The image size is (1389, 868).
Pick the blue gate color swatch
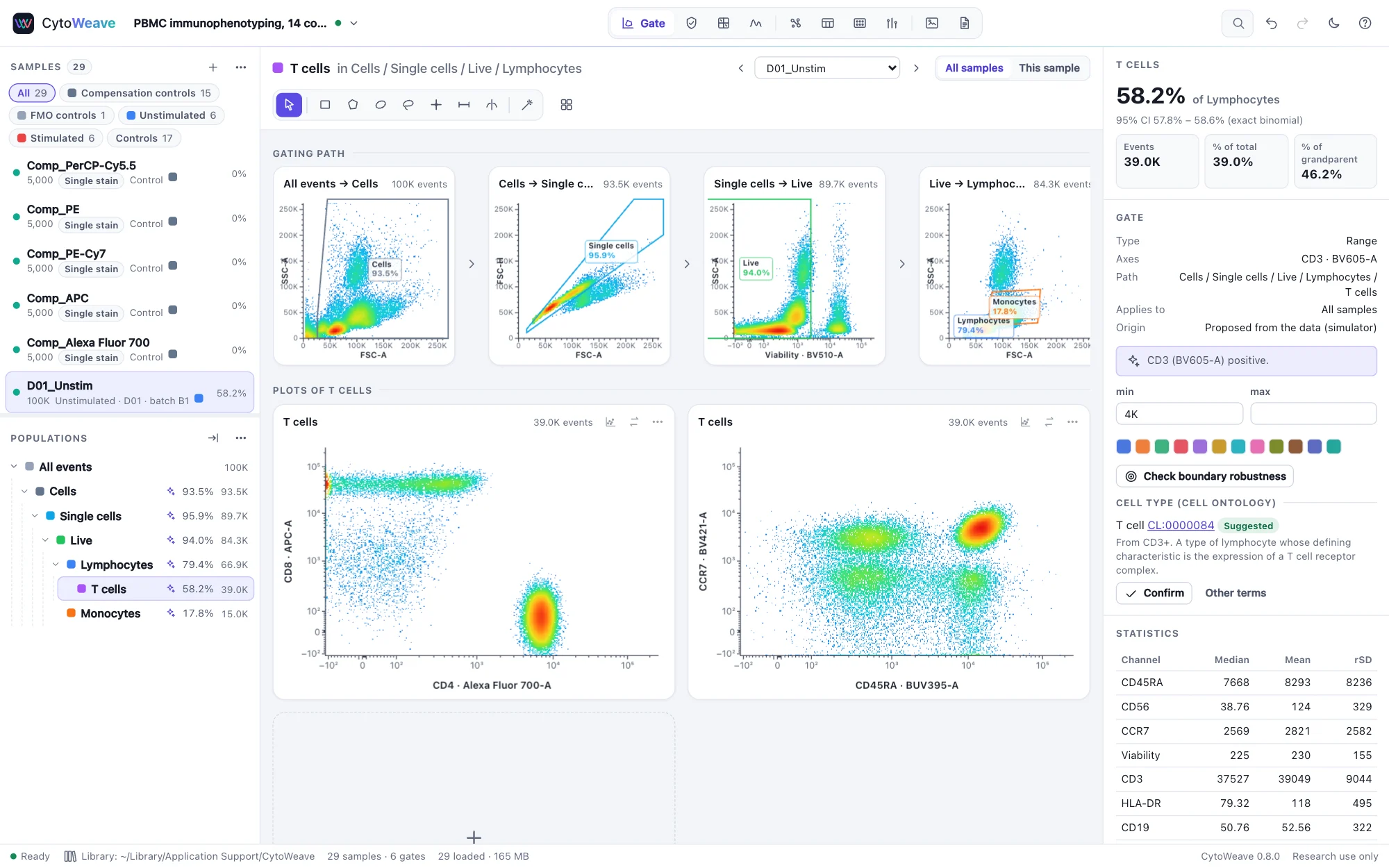pyautogui.click(x=1124, y=446)
